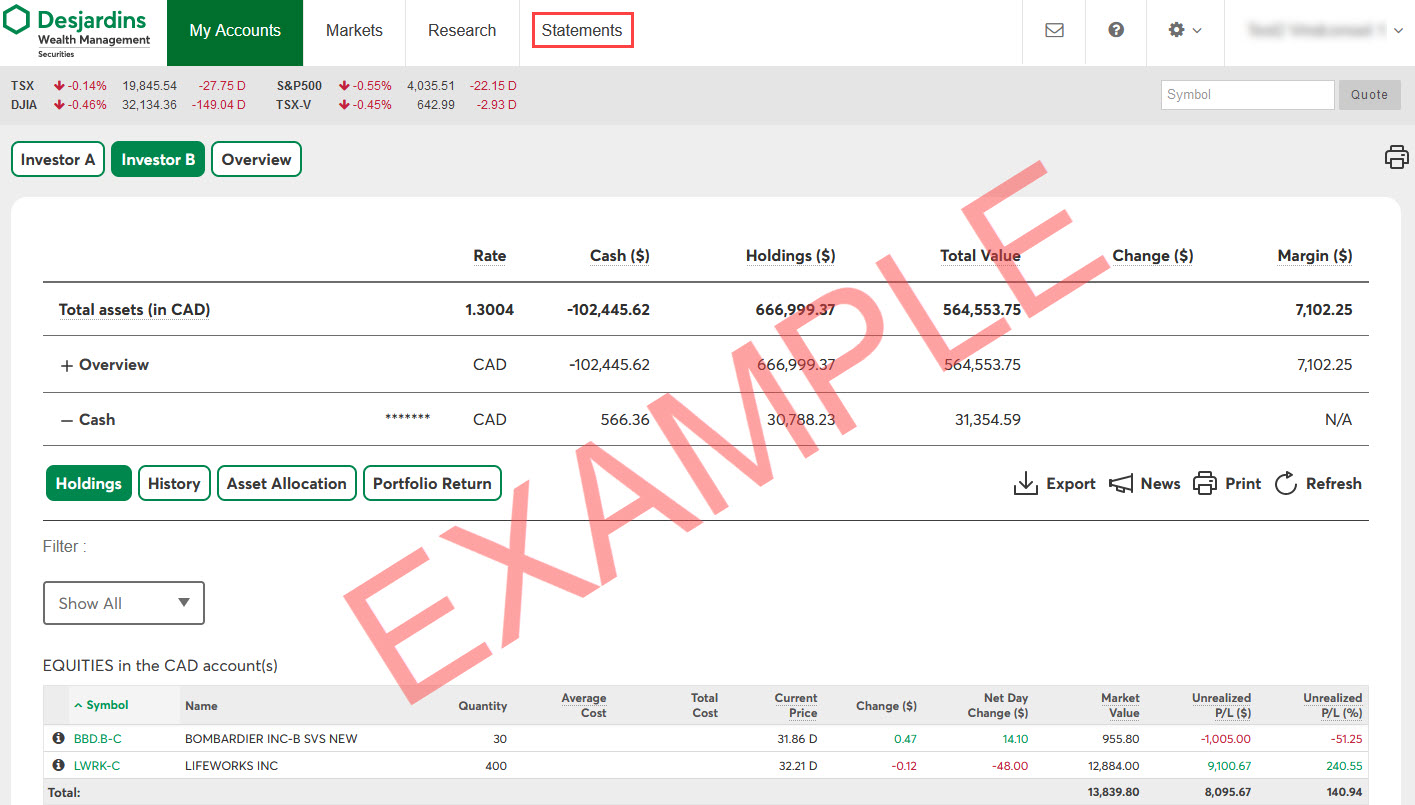Click the Net Day Change ($) column header
This screenshot has height=805, width=1415.
[998, 705]
